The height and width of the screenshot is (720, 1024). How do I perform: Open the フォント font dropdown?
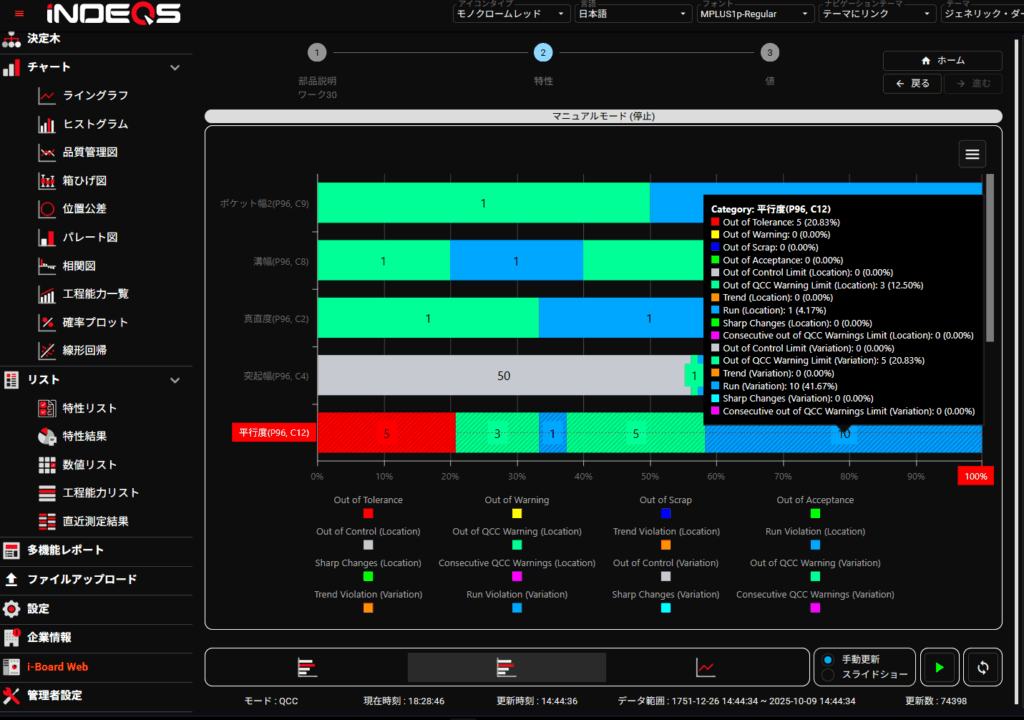coord(754,14)
